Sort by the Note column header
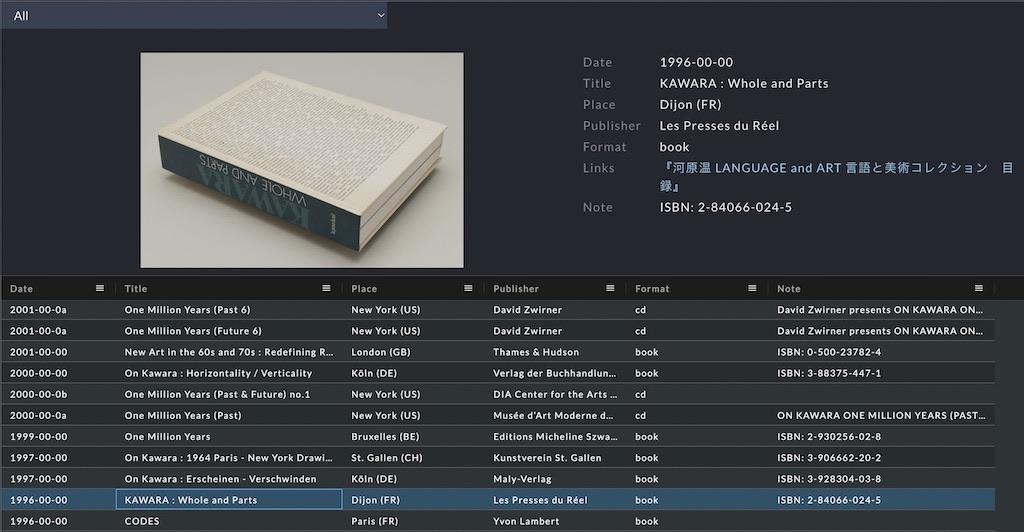This screenshot has width=1024, height=532. [x=790, y=289]
